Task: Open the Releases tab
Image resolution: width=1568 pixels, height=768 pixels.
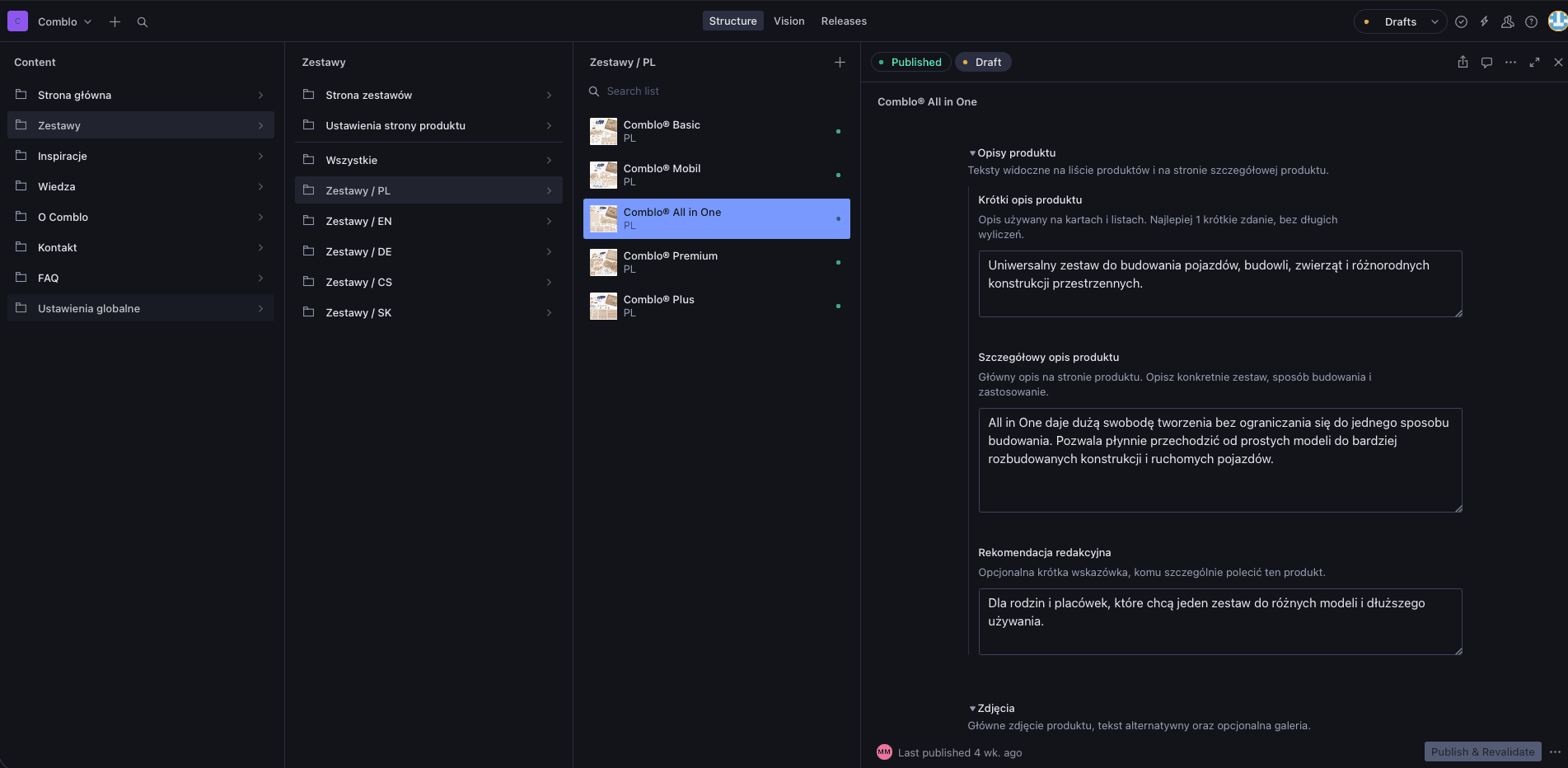Action: (844, 21)
